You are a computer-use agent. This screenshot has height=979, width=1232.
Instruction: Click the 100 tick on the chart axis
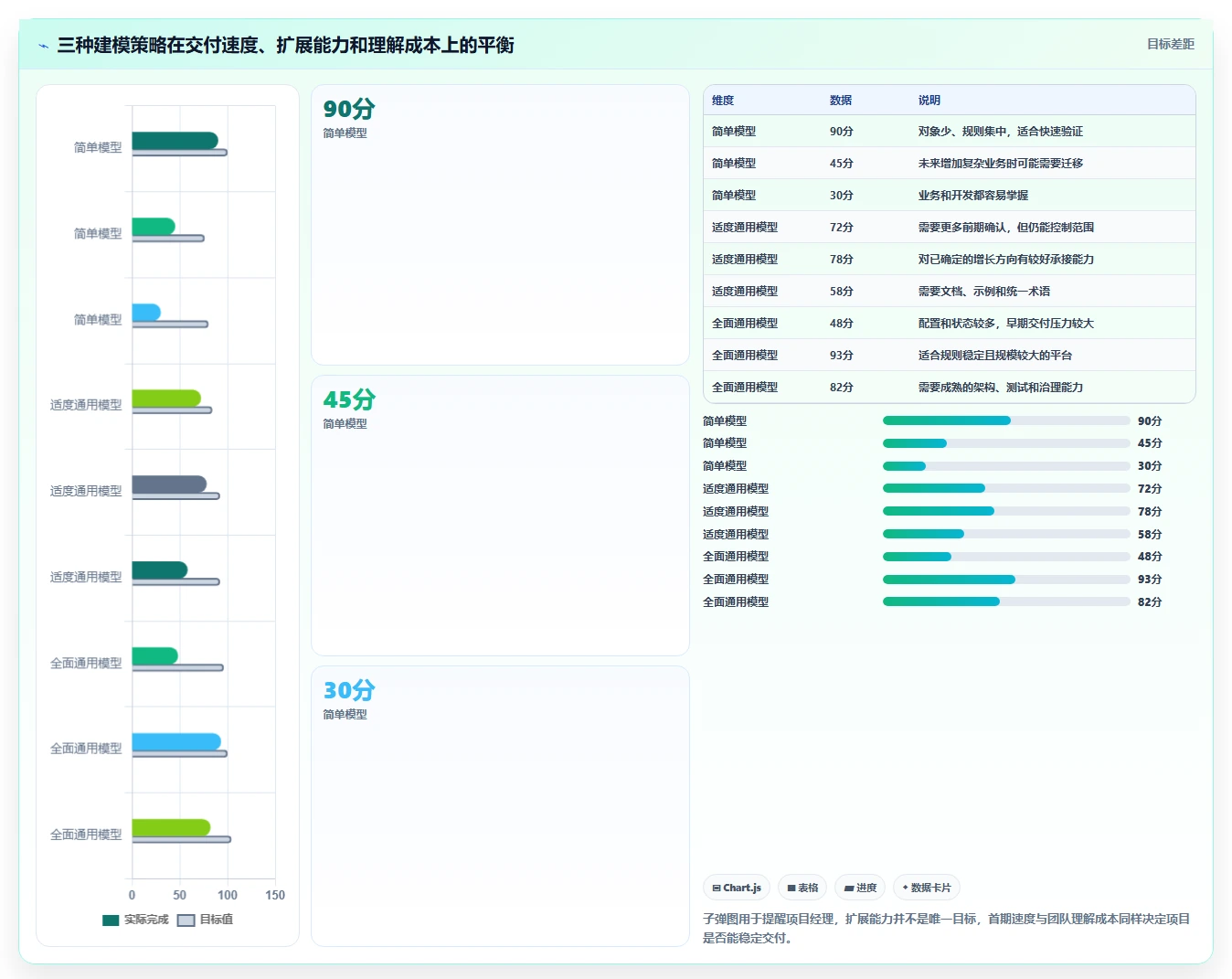[228, 896]
